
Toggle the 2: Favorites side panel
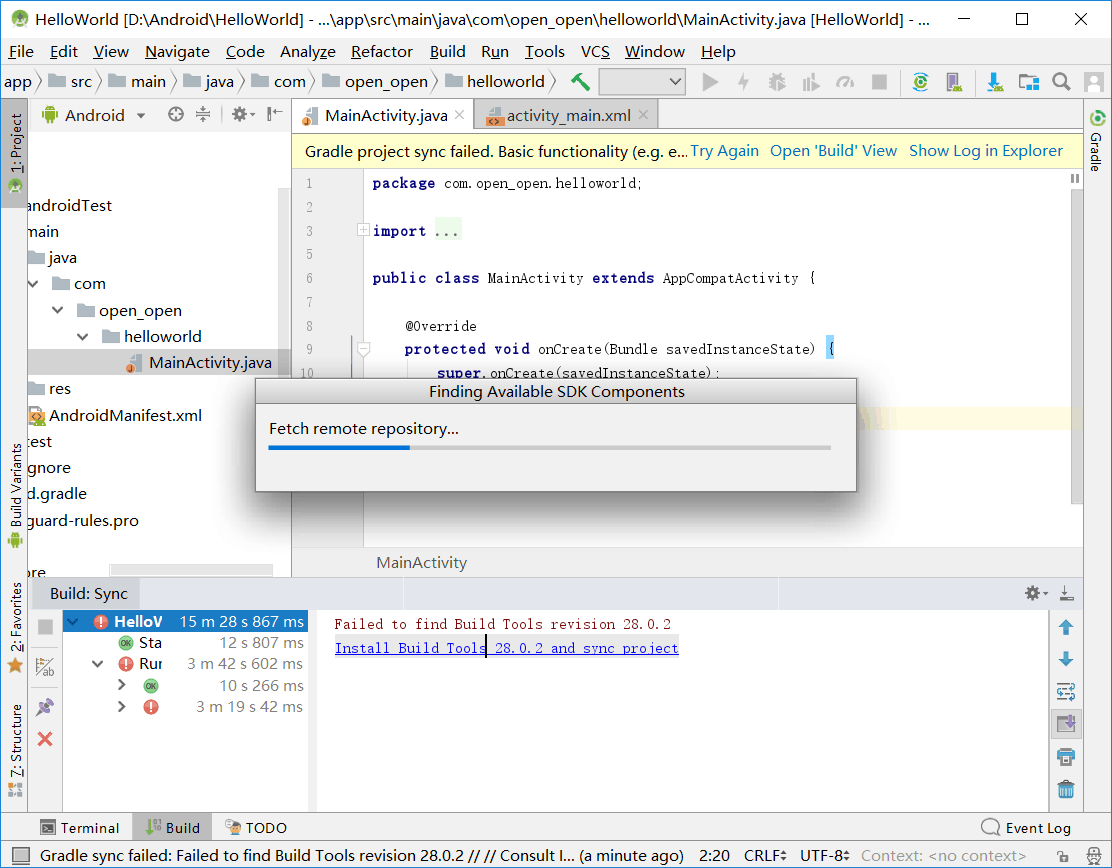pyautogui.click(x=16, y=627)
